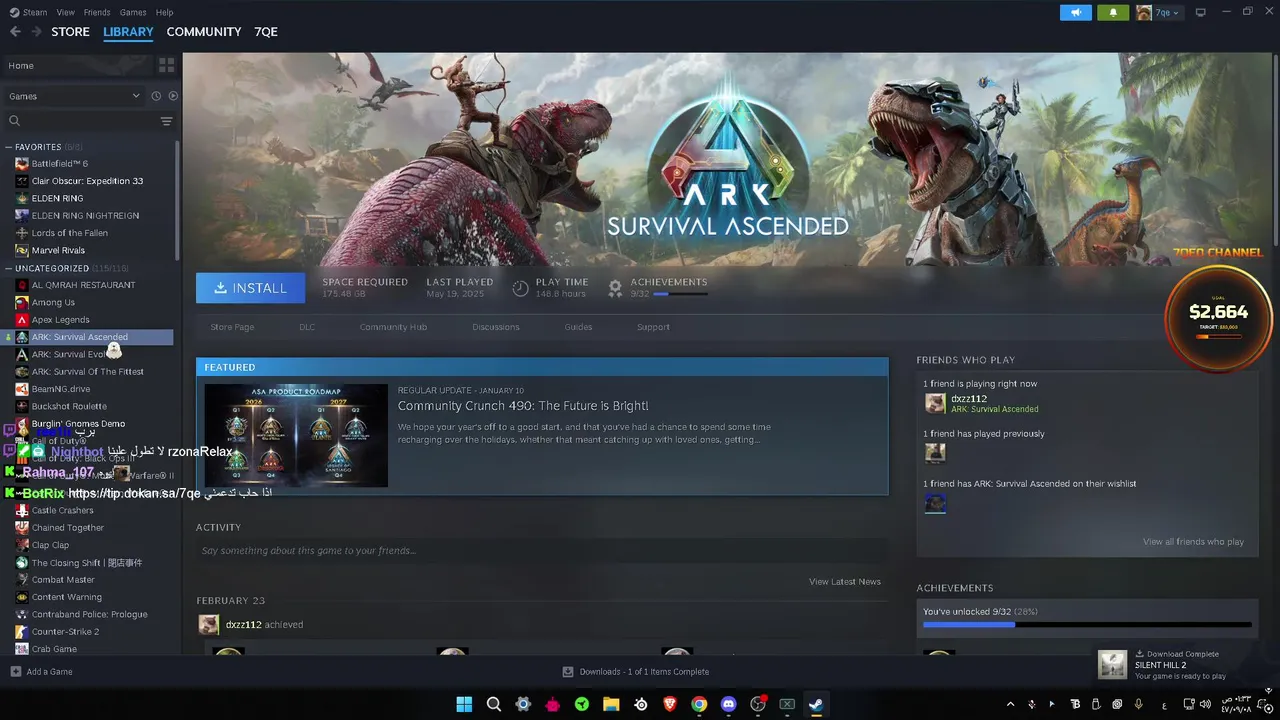Select Apex Legends in the library

60,320
